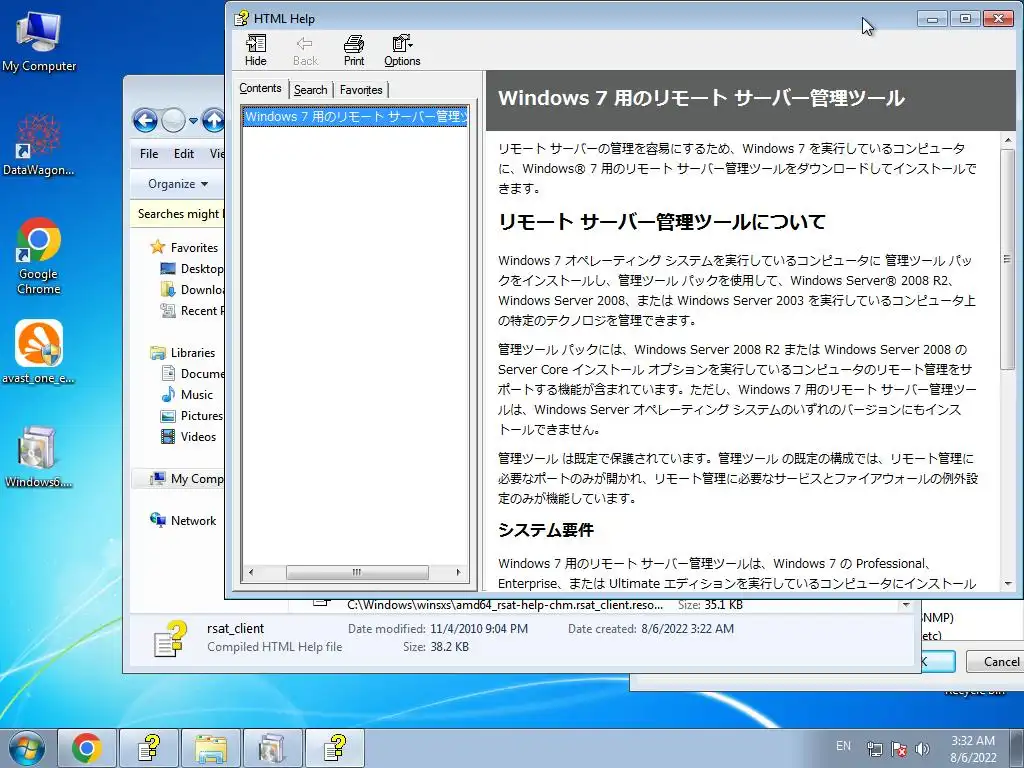
Task: Select the Windows6 installer desktop icon
Action: point(39,457)
